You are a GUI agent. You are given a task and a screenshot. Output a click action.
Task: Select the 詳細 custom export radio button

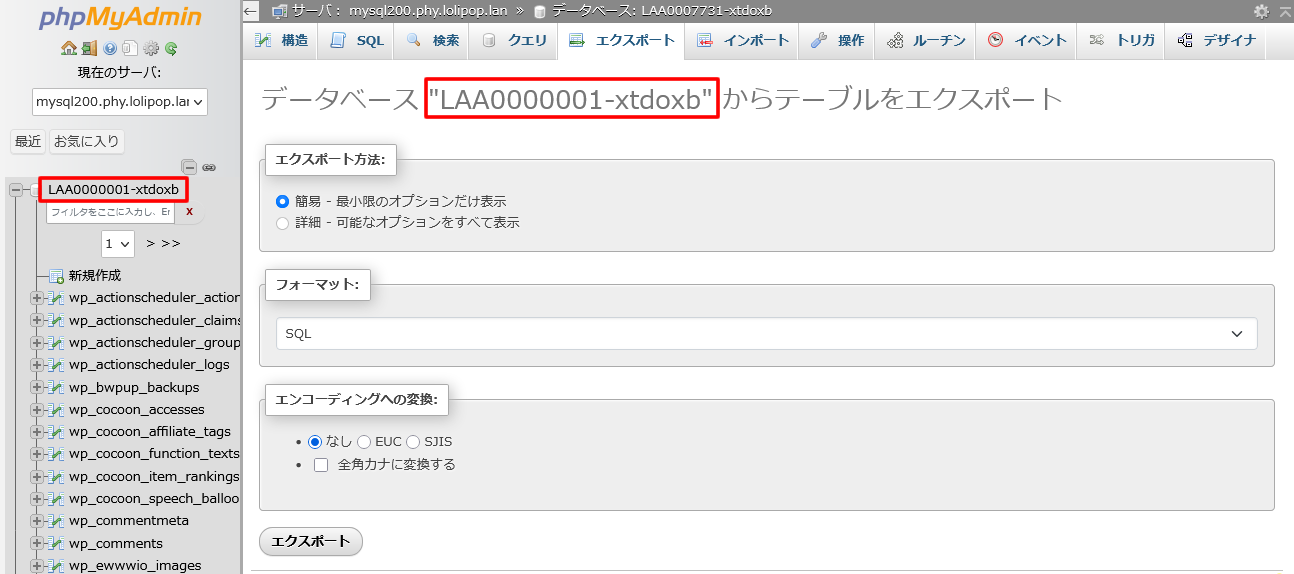pyautogui.click(x=282, y=223)
